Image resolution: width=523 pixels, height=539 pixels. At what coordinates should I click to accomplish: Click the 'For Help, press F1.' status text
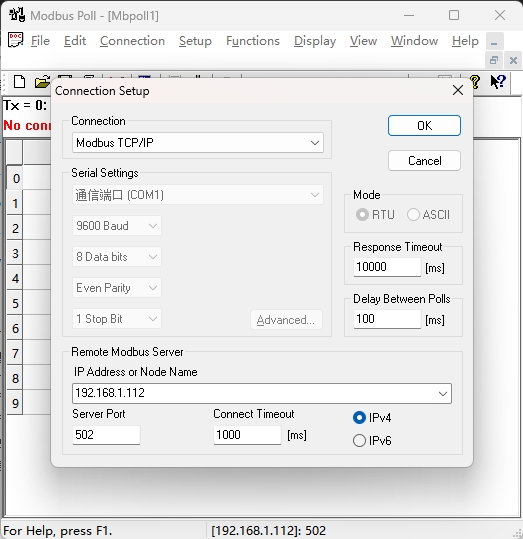tap(58, 531)
